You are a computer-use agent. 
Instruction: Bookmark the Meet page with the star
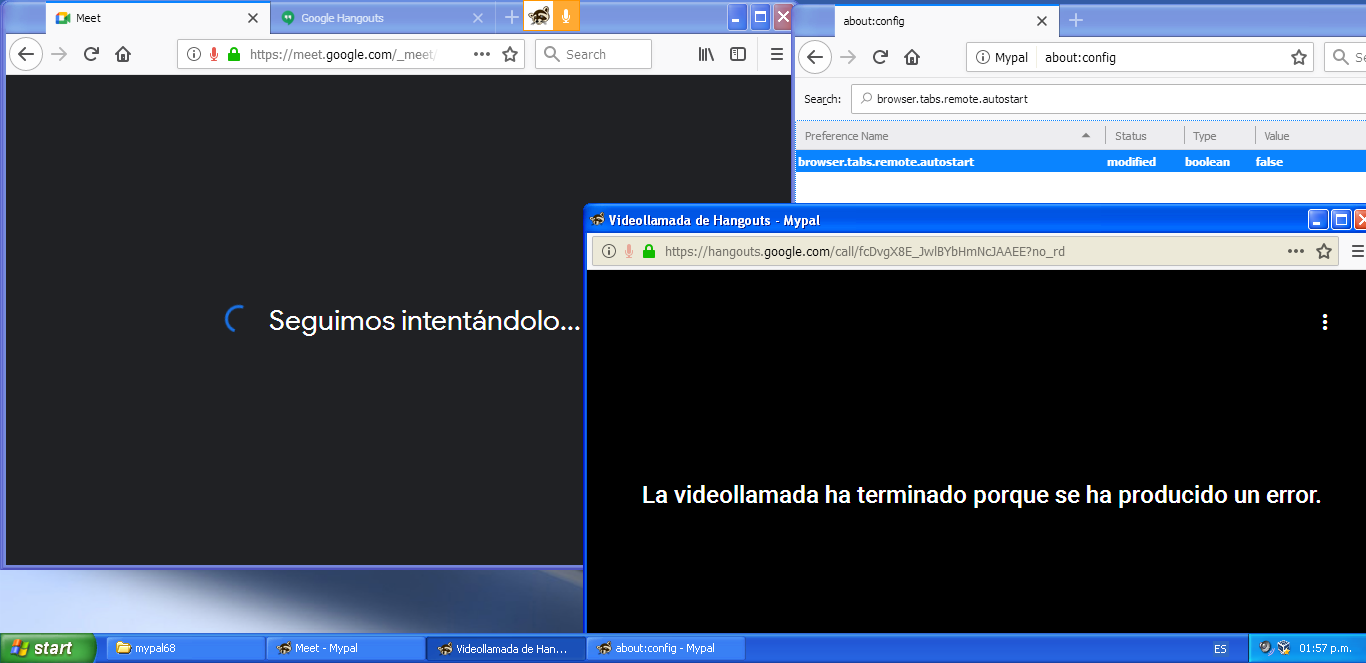(510, 54)
